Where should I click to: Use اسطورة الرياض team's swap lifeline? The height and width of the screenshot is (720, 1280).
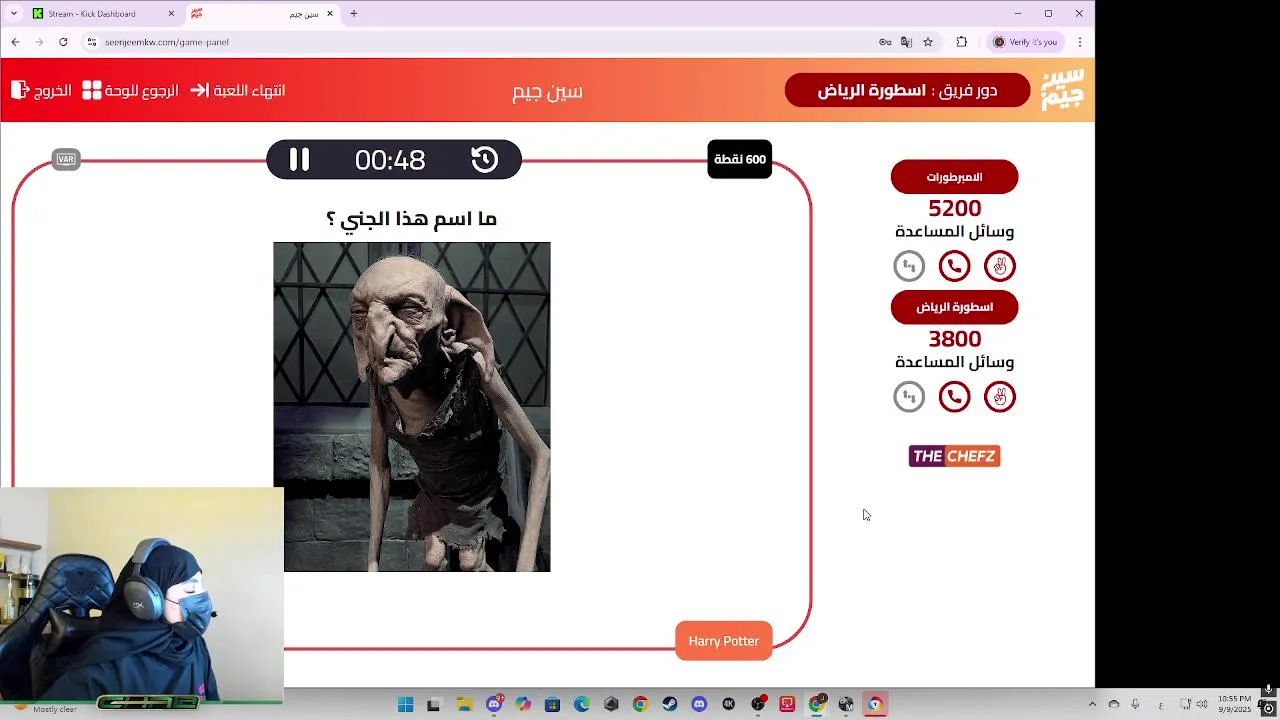coord(909,397)
